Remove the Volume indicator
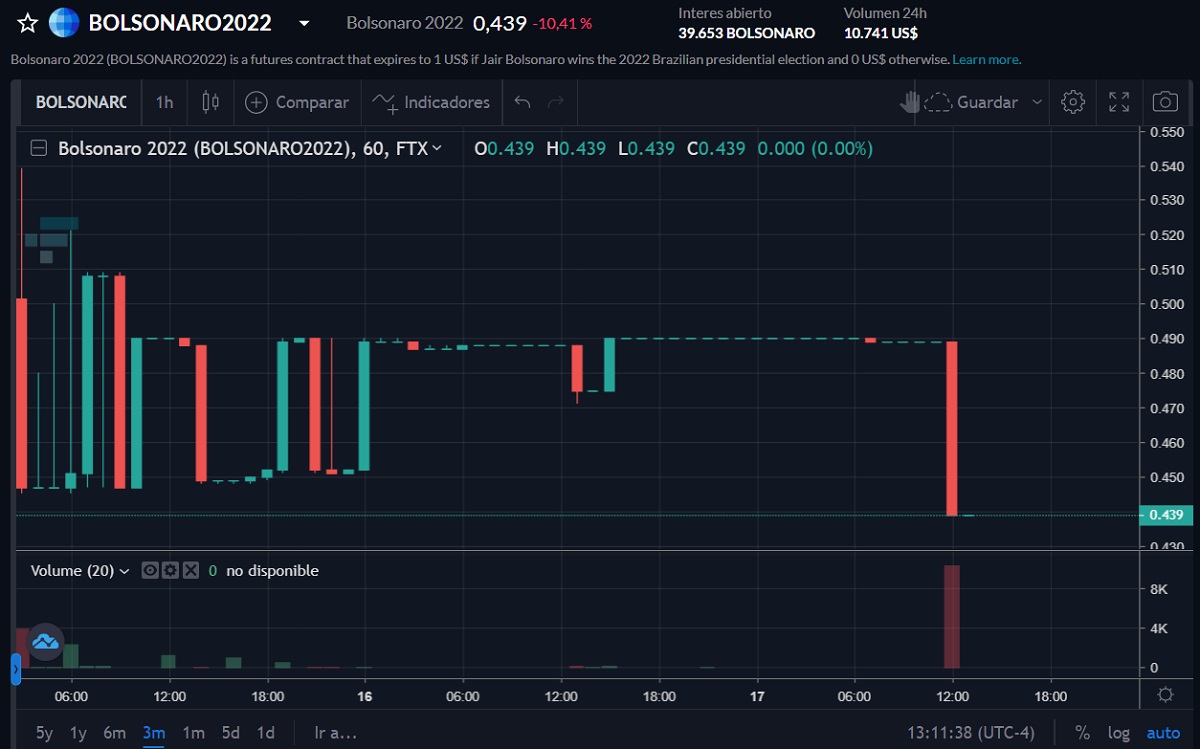Viewport: 1200px width, 749px height. [190, 570]
